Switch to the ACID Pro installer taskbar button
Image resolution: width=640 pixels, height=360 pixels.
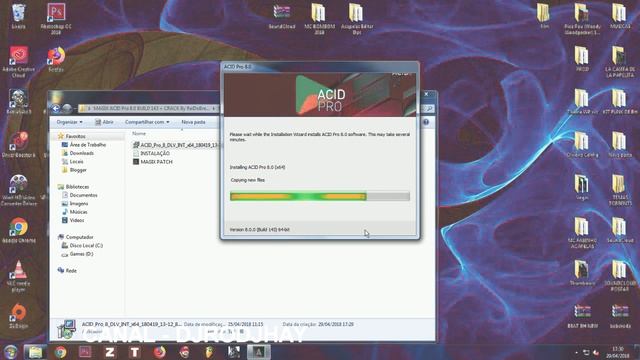(x=259, y=352)
